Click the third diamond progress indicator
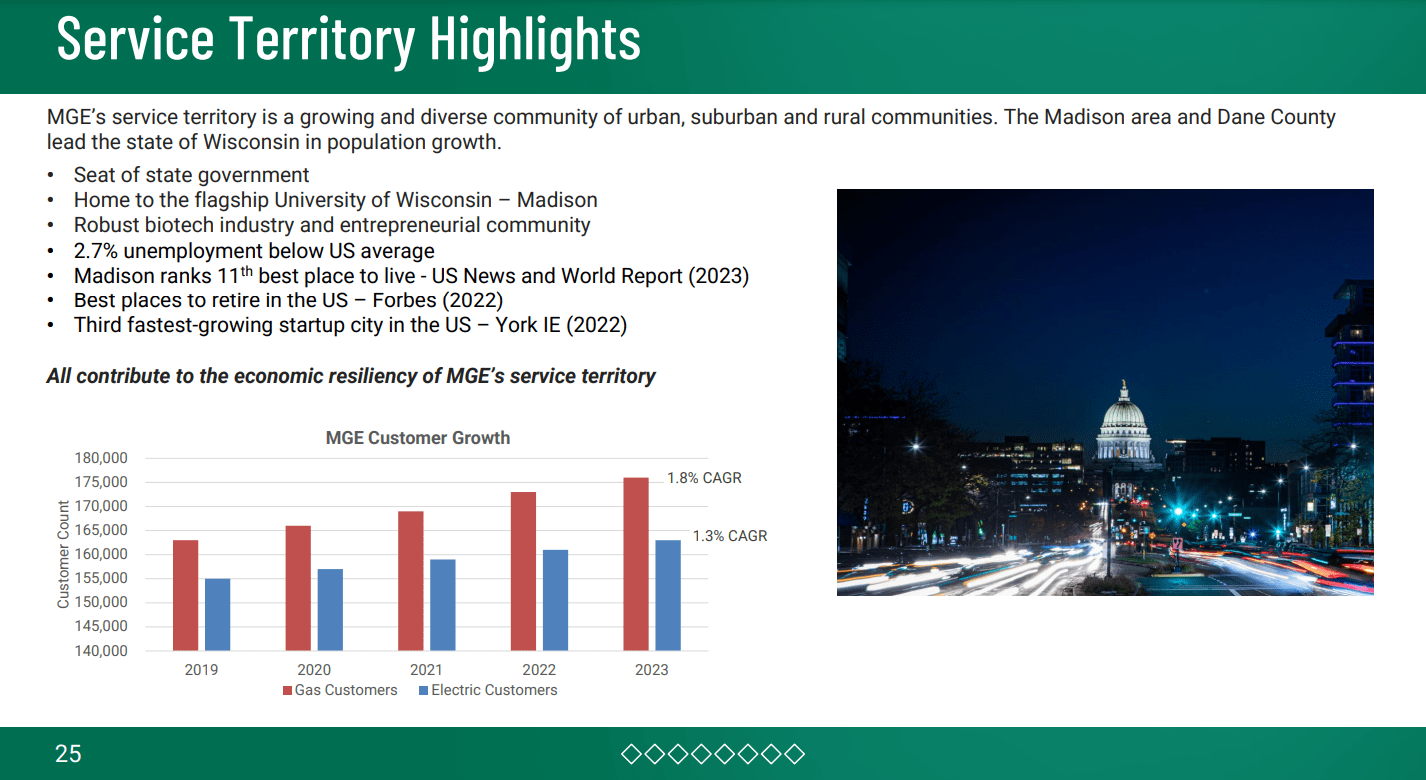This screenshot has width=1426, height=780. [678, 753]
